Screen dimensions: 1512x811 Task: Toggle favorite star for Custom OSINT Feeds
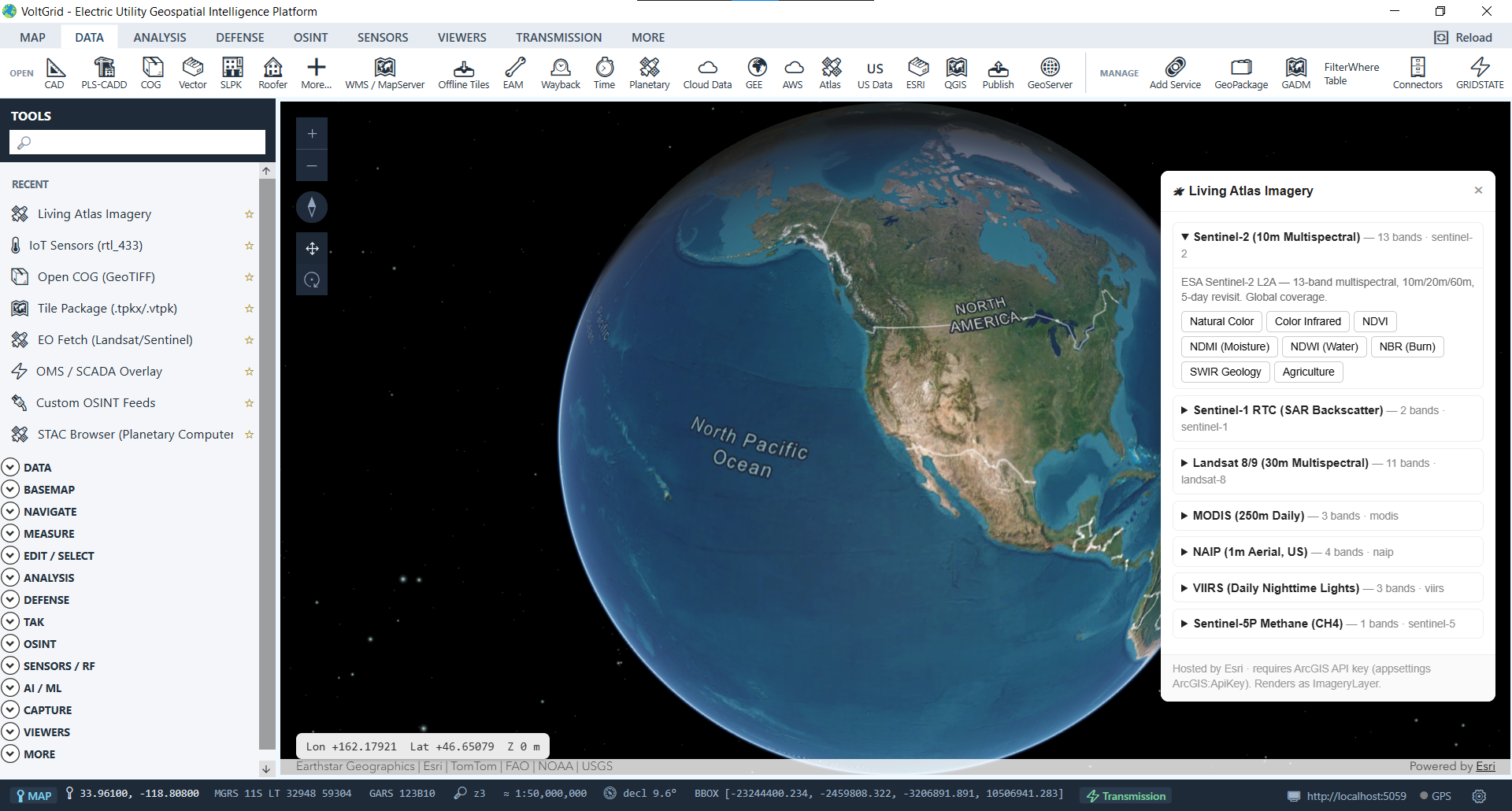point(249,403)
